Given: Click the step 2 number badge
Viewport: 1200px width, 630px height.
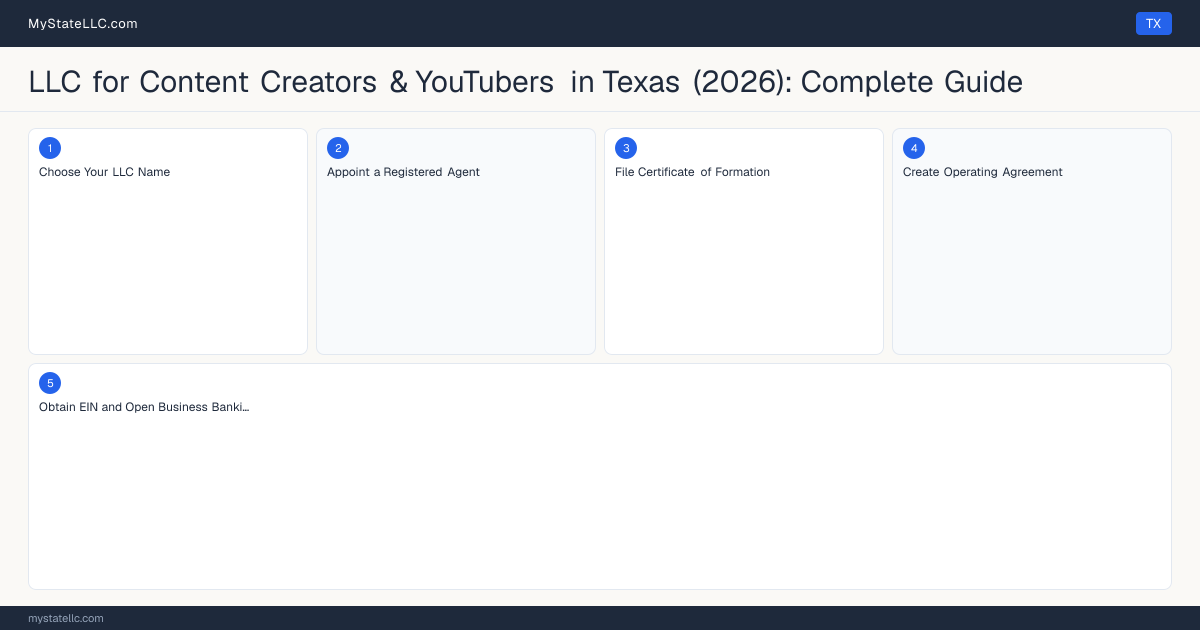Looking at the screenshot, I should click(338, 148).
